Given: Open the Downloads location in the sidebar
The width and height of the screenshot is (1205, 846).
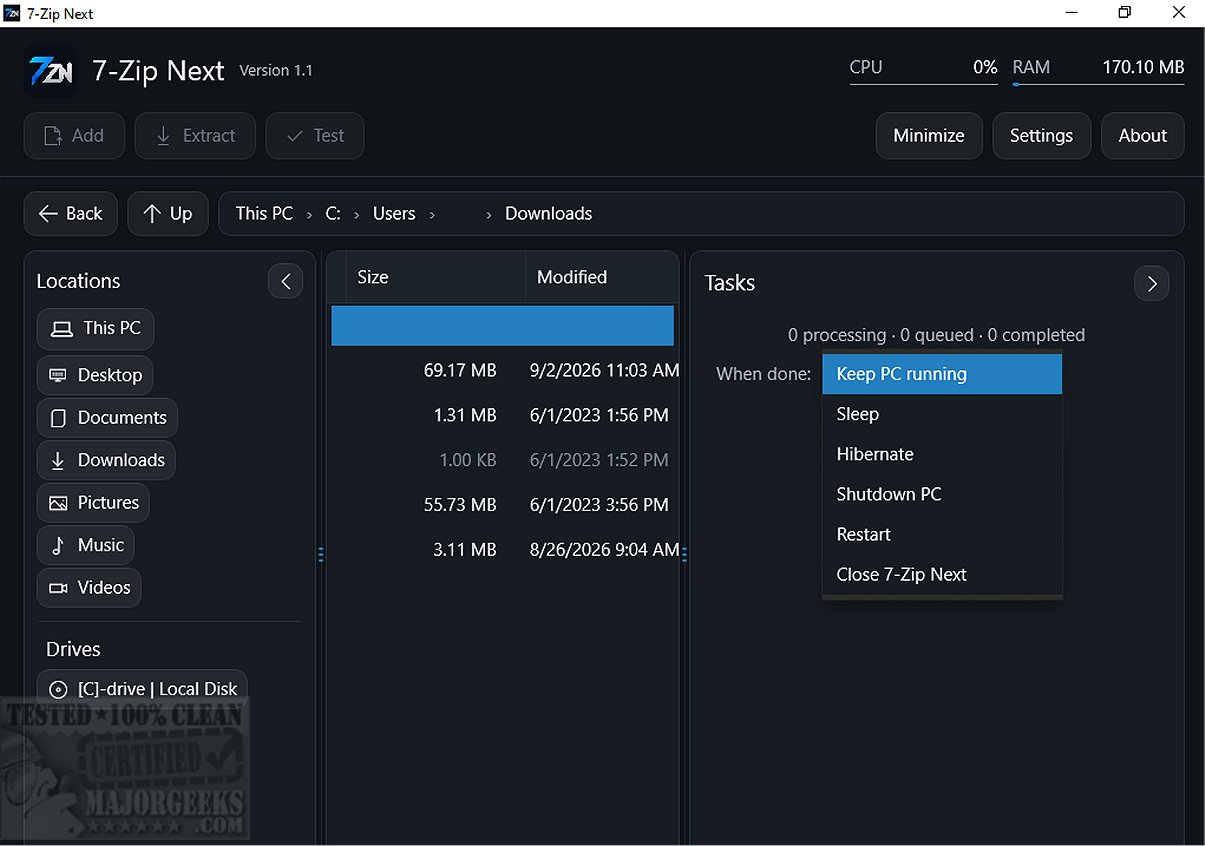Looking at the screenshot, I should click(x=107, y=461).
